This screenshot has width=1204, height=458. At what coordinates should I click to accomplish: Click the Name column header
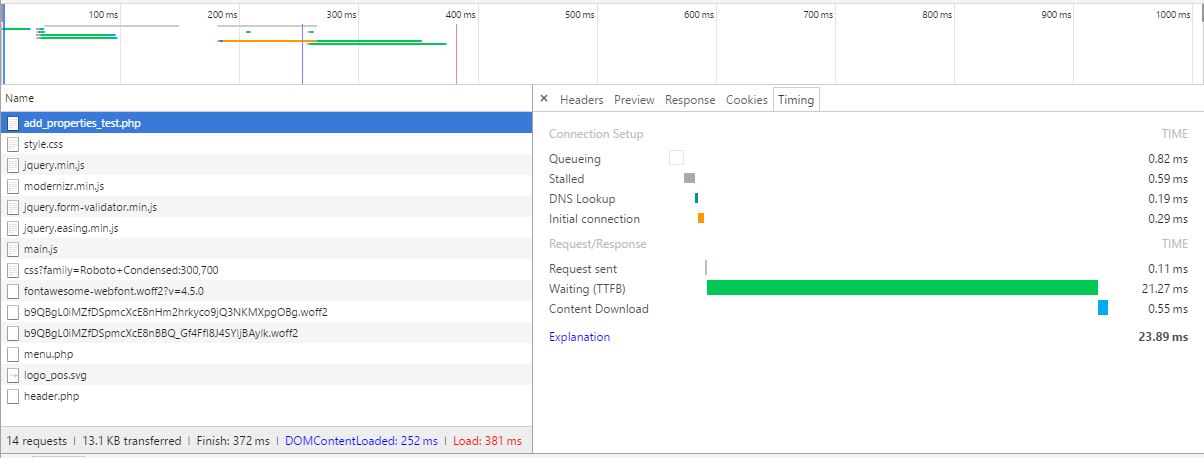pyautogui.click(x=19, y=98)
